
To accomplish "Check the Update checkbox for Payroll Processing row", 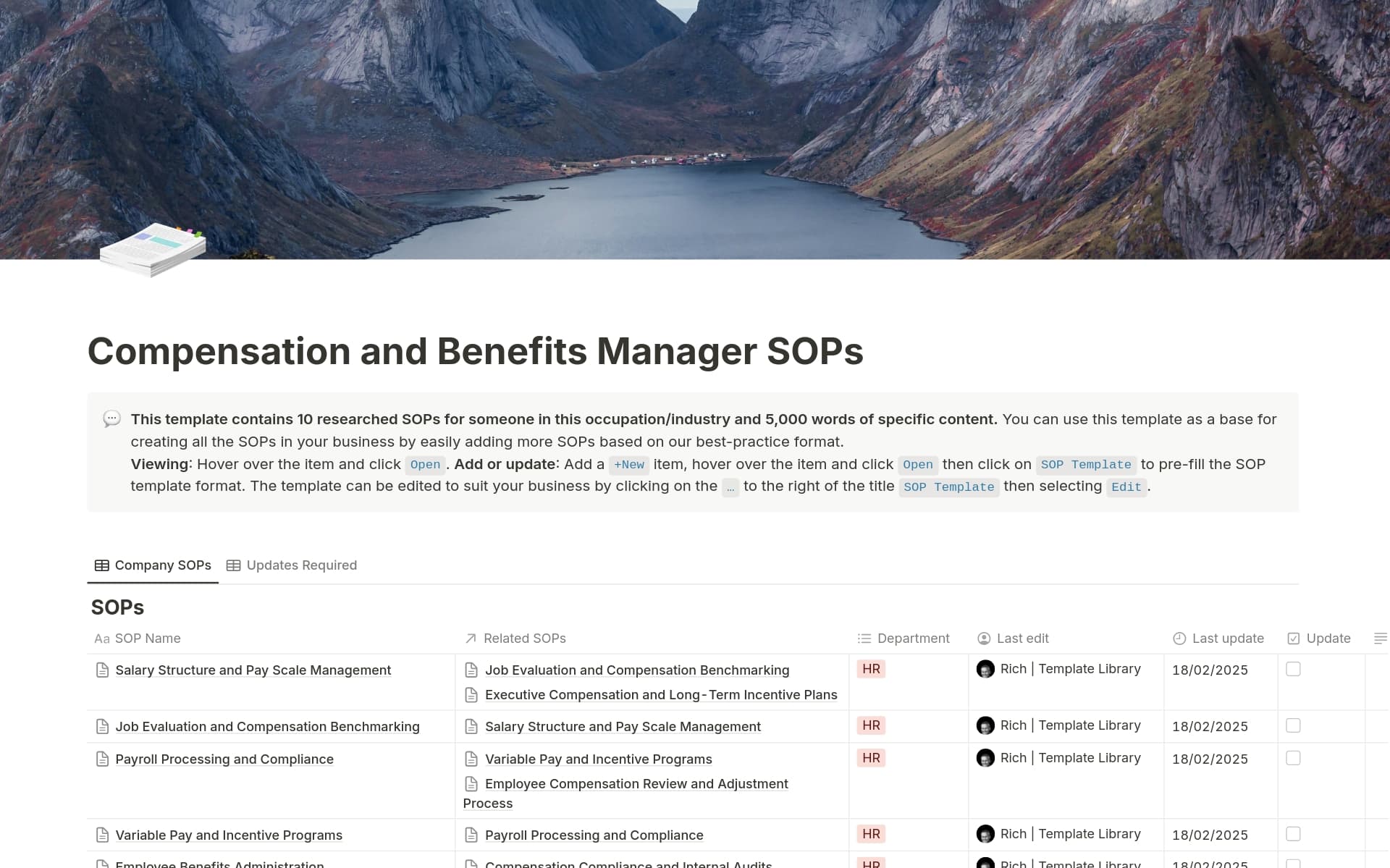I will click(x=1292, y=759).
